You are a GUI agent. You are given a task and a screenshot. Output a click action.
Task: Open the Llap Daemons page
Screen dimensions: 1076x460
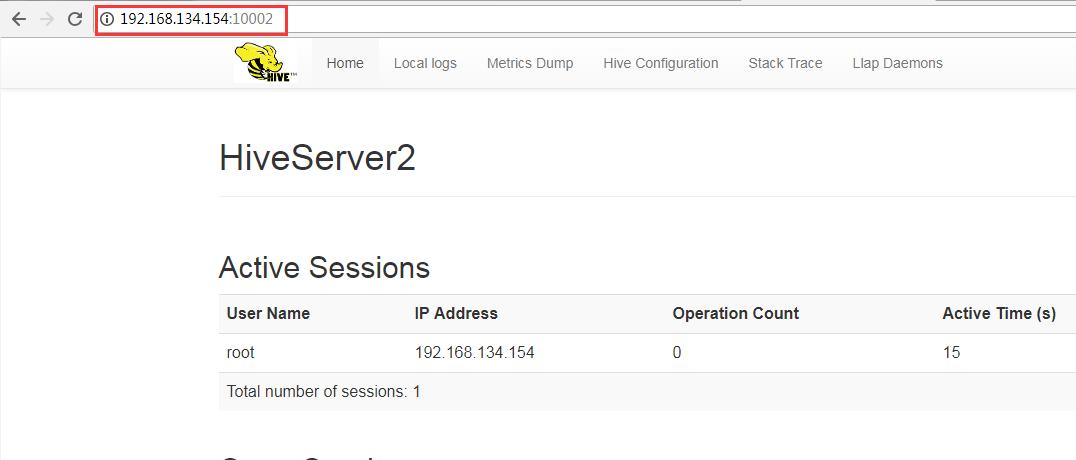click(x=898, y=63)
